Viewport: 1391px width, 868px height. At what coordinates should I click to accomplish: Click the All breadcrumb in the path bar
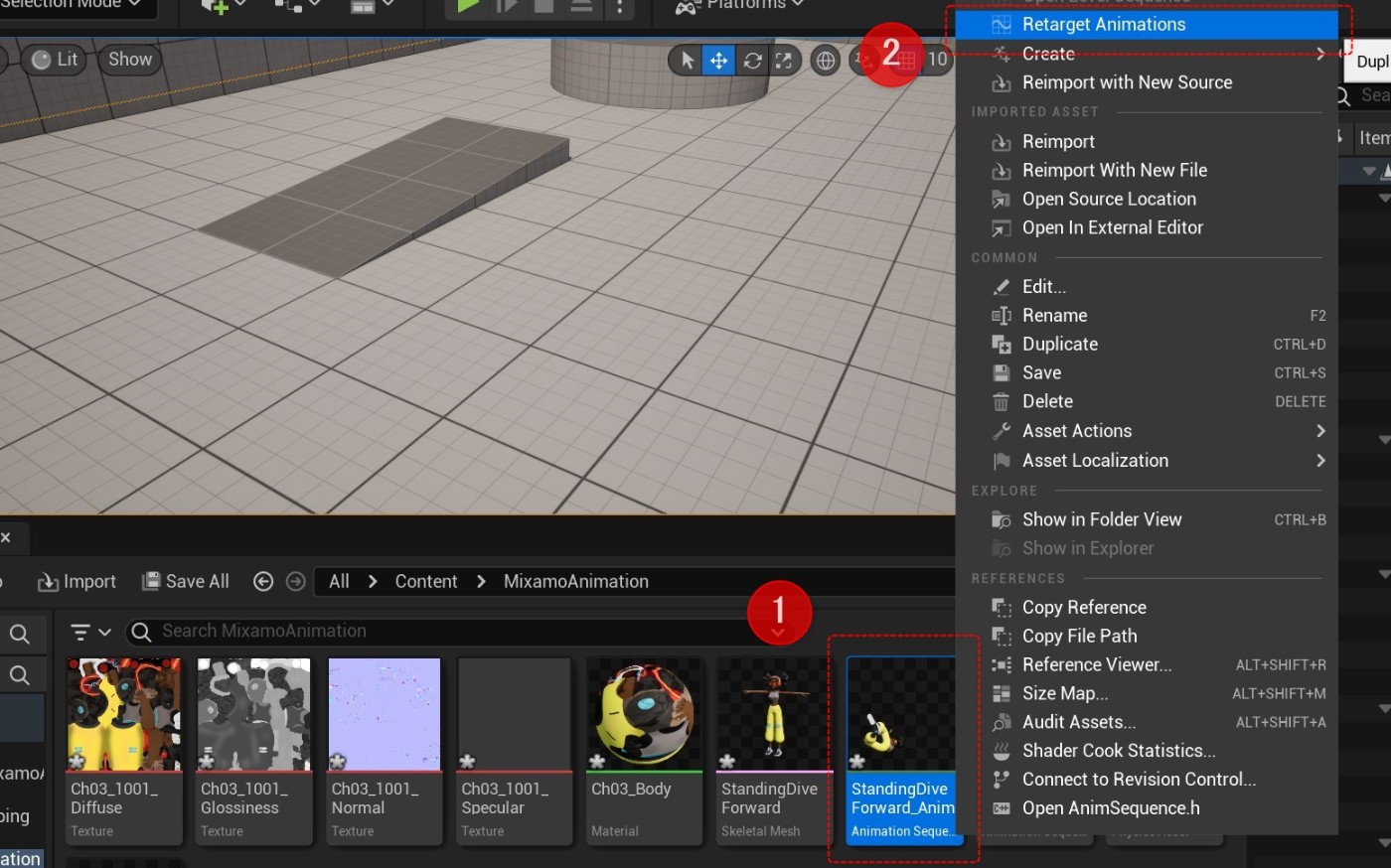click(x=339, y=582)
